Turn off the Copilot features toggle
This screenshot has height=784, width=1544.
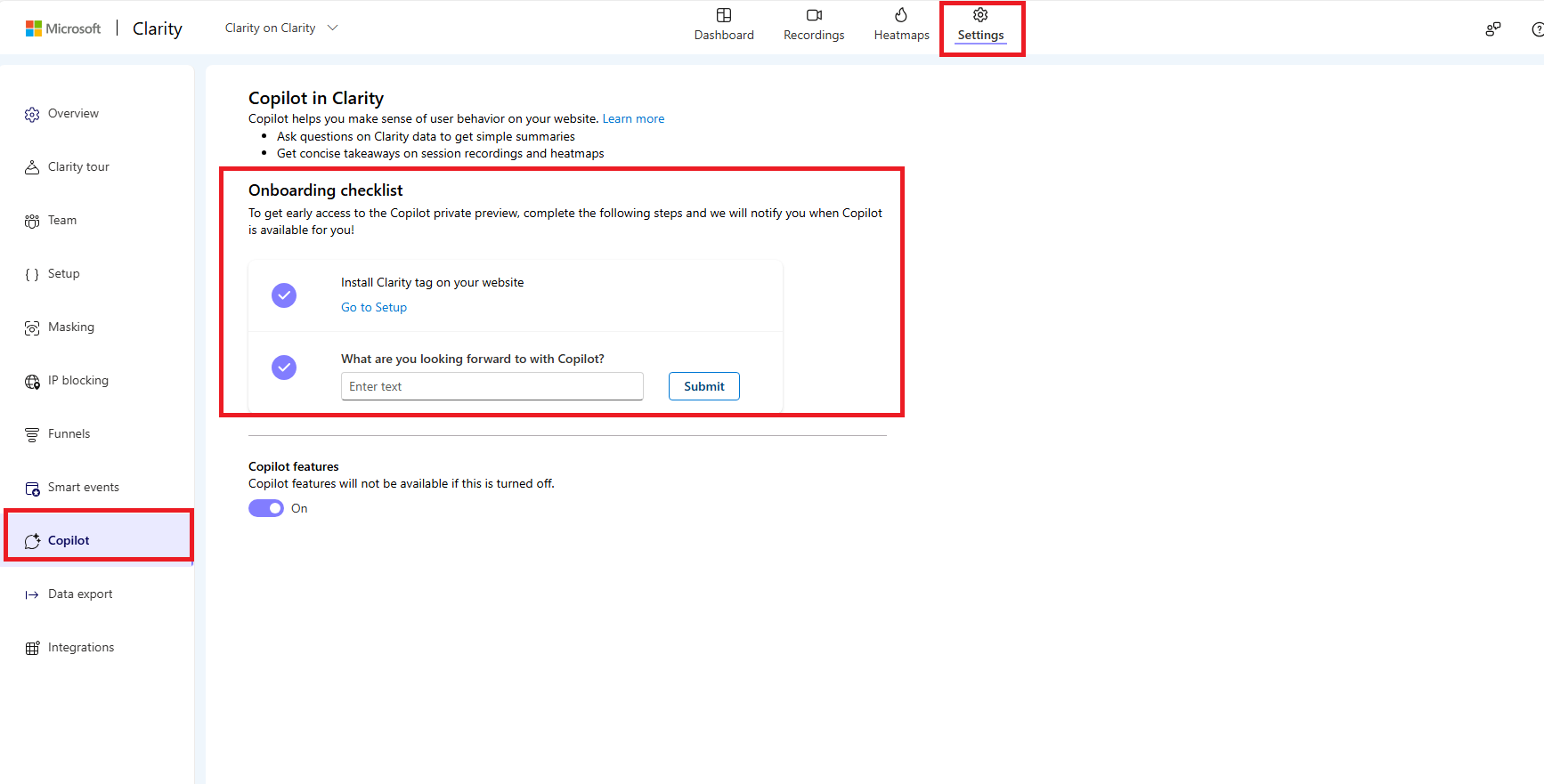point(265,508)
